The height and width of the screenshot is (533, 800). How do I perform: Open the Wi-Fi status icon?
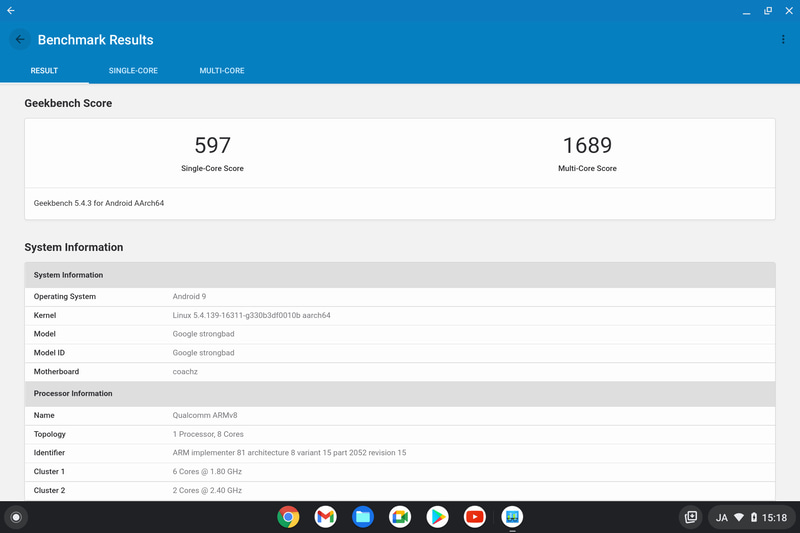pos(739,518)
